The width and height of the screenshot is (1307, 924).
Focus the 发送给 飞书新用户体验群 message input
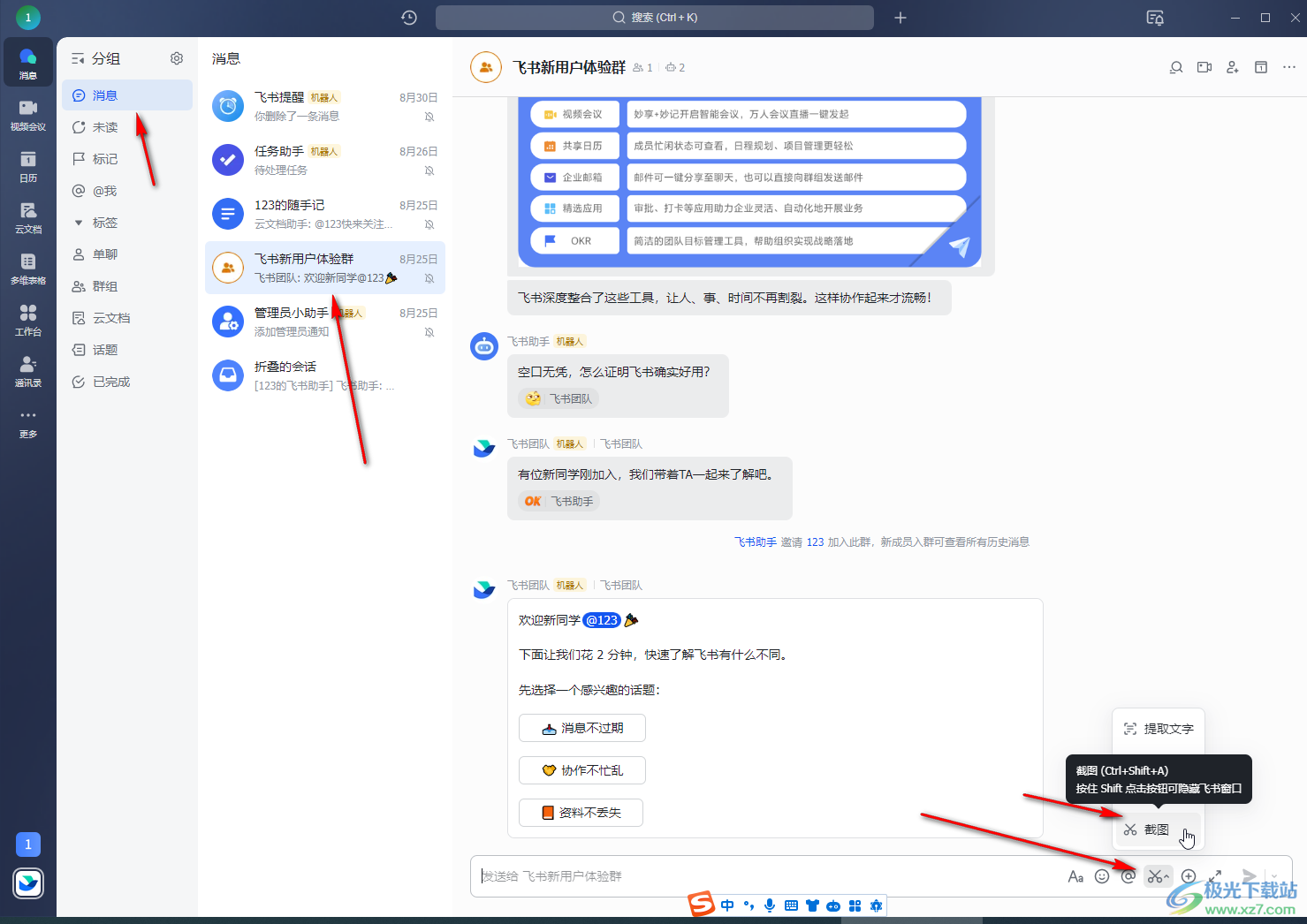pyautogui.click(x=769, y=876)
